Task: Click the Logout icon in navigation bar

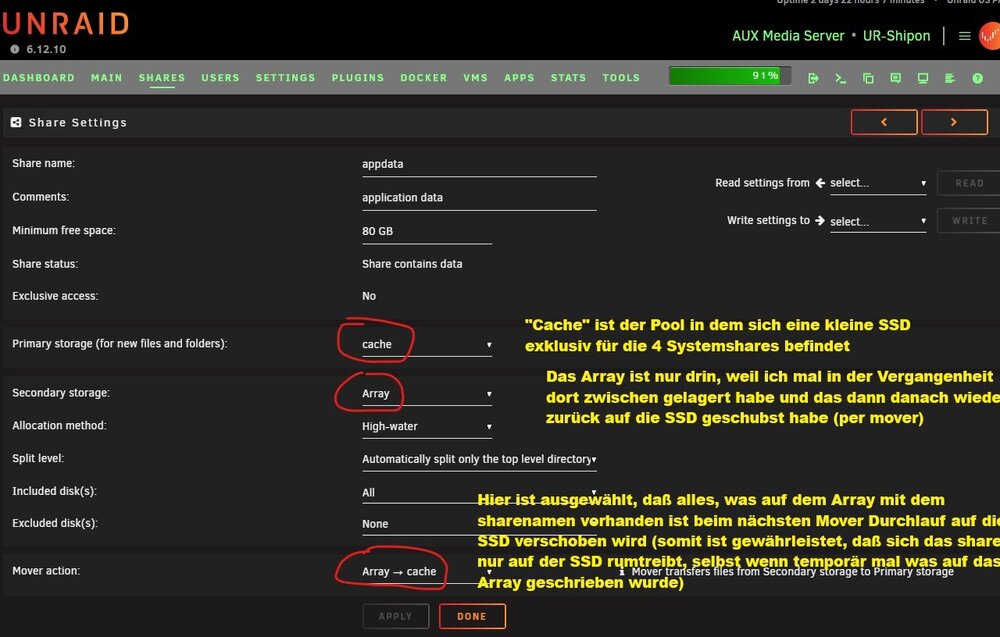Action: [x=813, y=78]
